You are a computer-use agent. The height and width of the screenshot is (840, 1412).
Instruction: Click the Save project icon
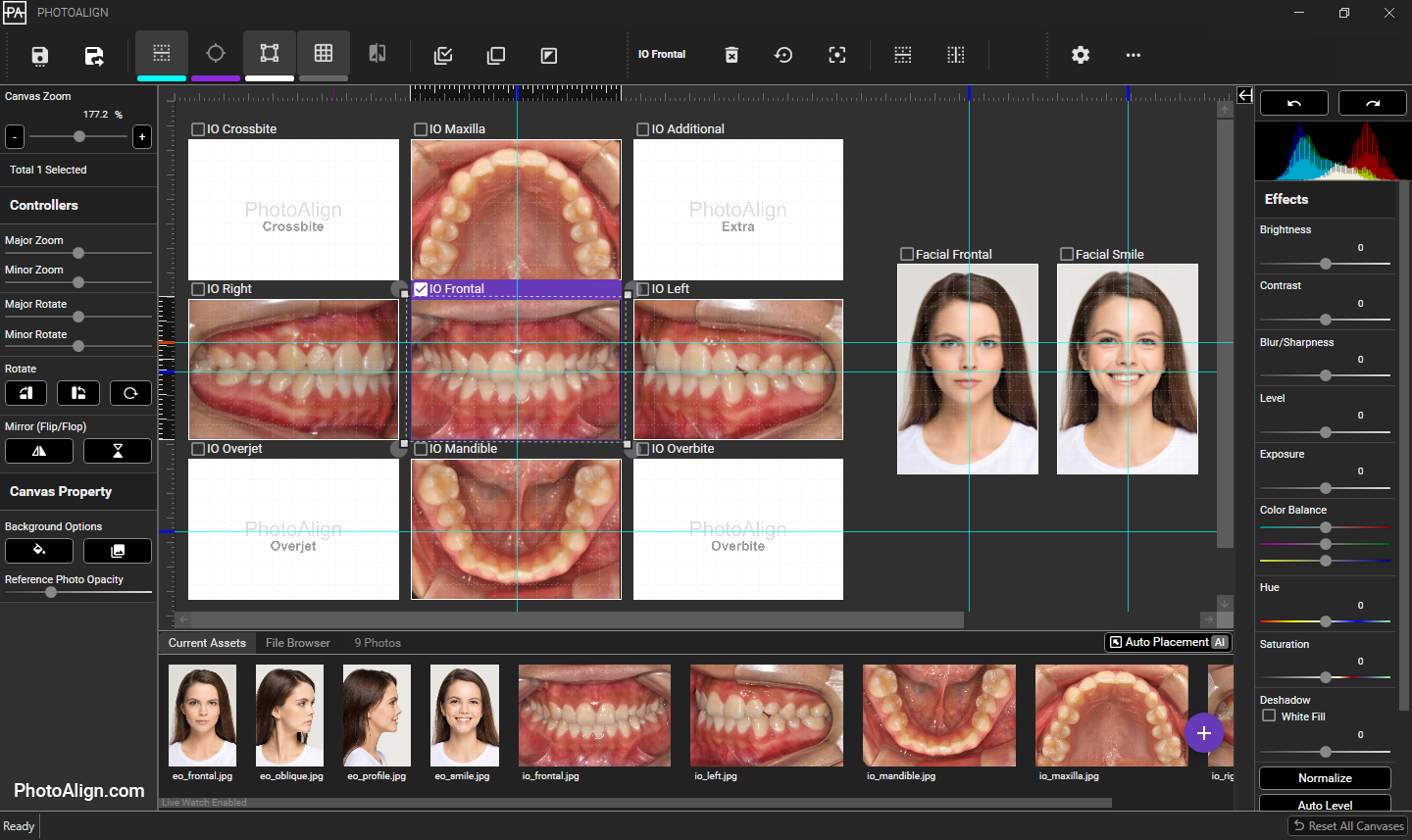tap(39, 56)
